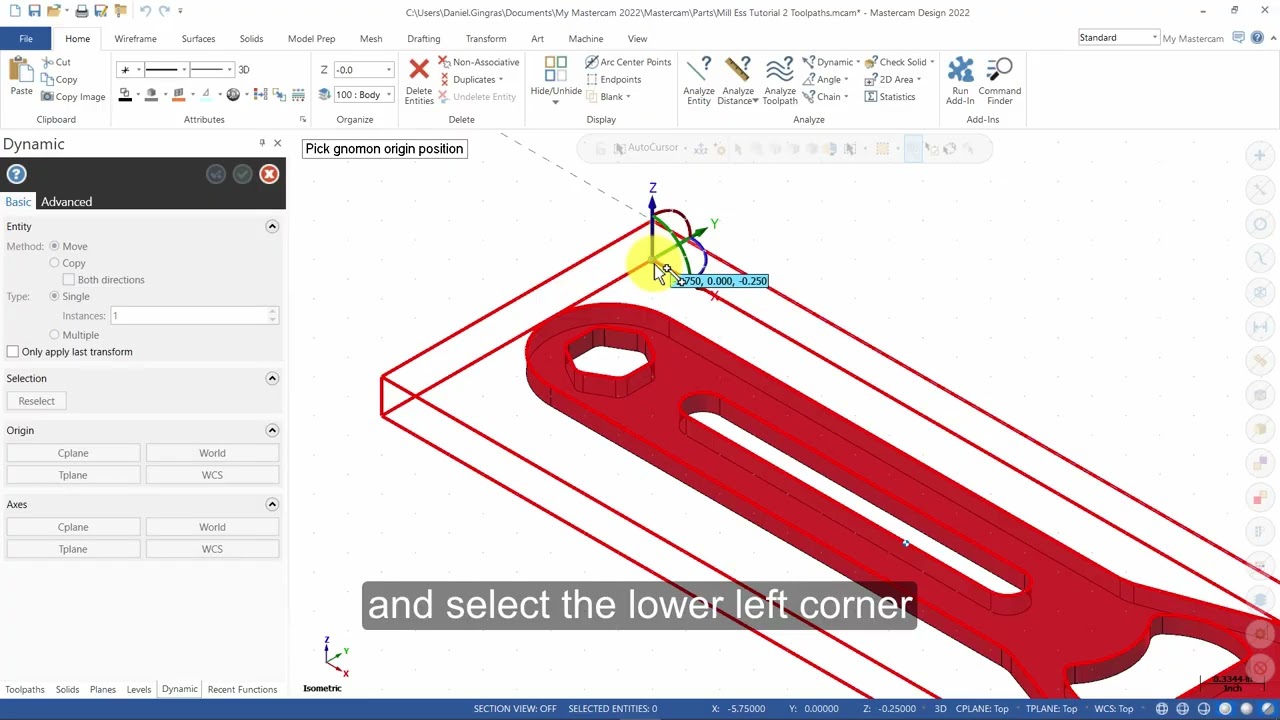The width and height of the screenshot is (1280, 720).
Task: Click the Print icon in quick access
Action: (x=82, y=11)
